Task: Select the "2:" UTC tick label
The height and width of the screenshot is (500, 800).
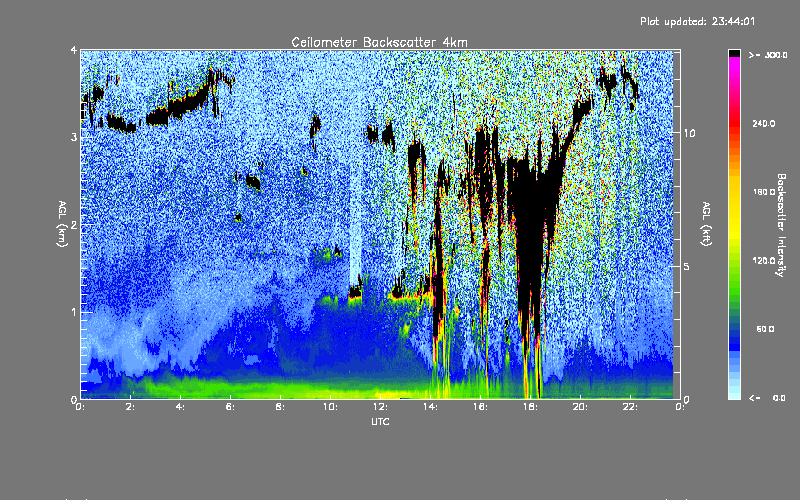Action: click(x=131, y=407)
